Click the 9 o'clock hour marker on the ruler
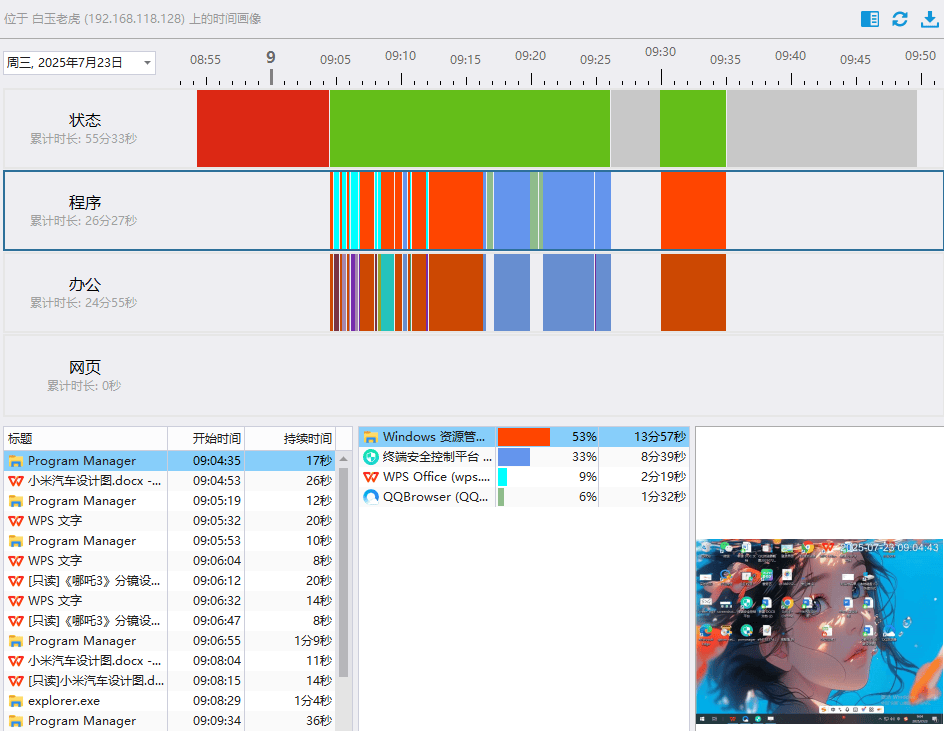The width and height of the screenshot is (944, 731). [271, 58]
